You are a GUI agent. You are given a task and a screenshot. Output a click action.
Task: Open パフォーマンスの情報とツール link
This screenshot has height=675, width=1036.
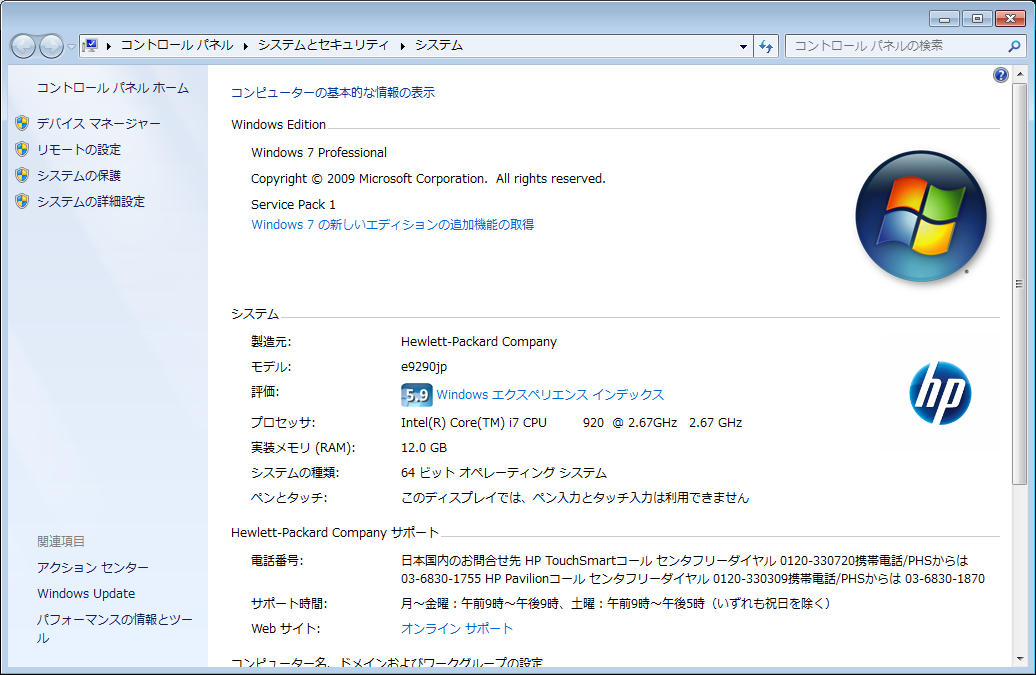114,628
